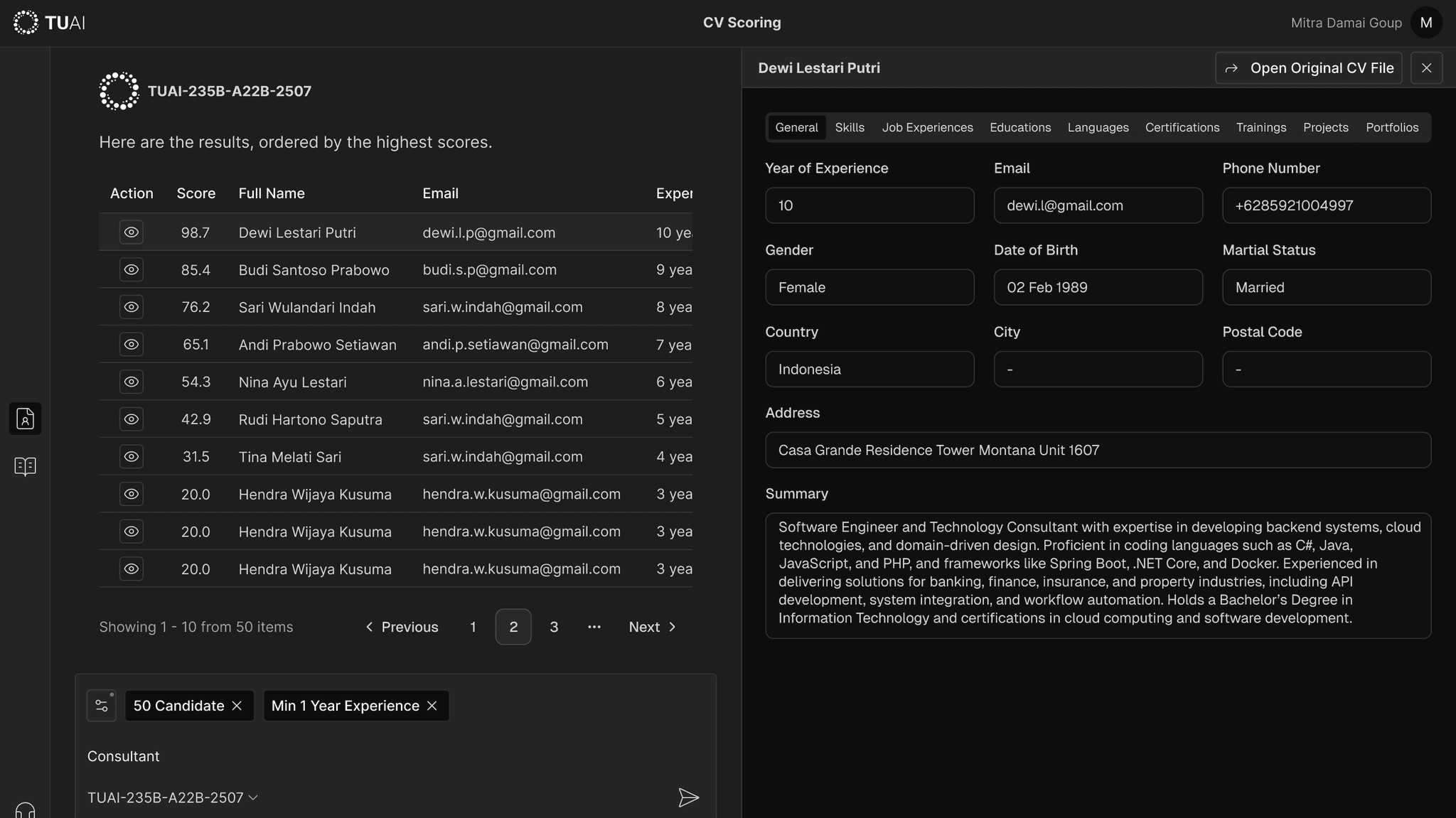
Task: Go to page 3 of results
Action: (554, 627)
